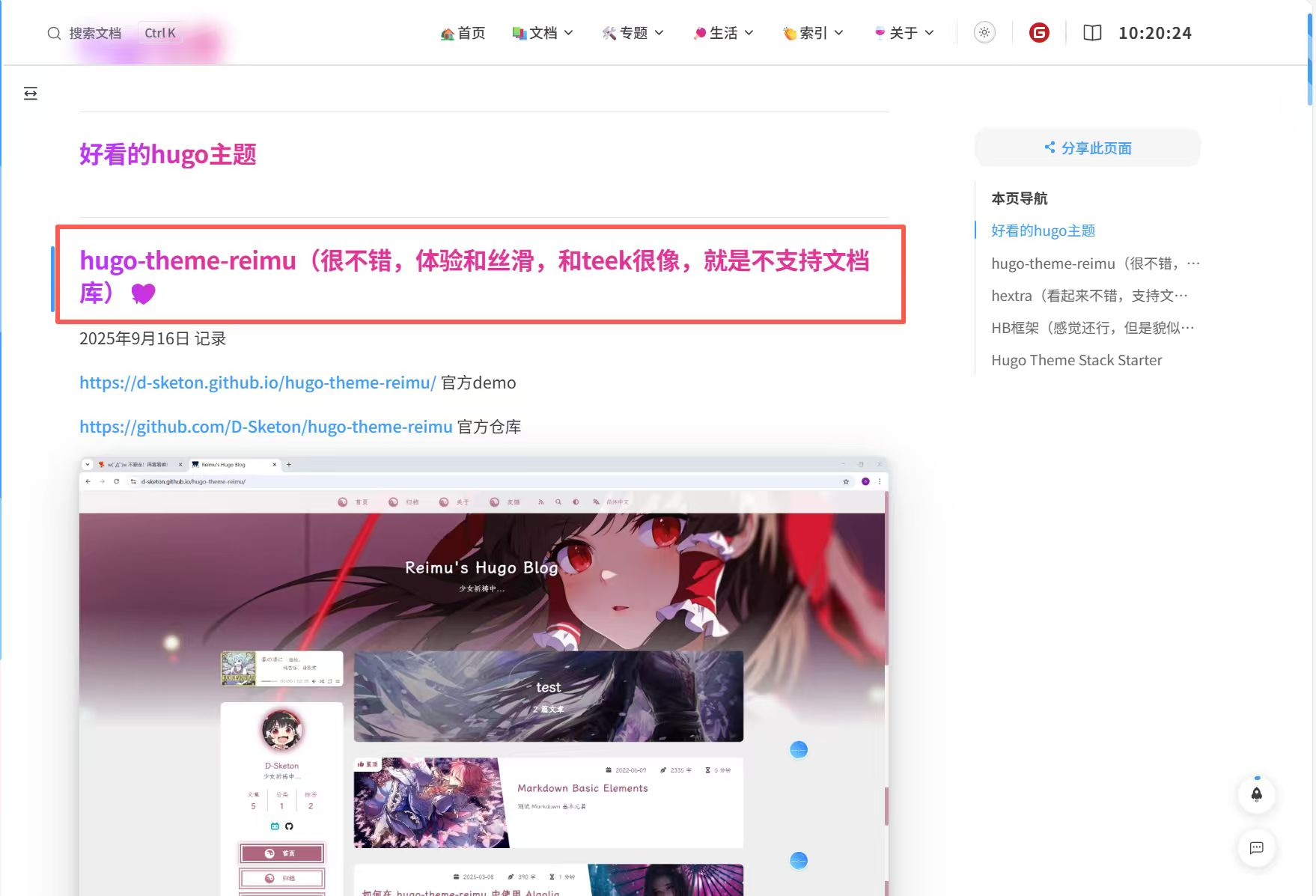Click the 搜索文档 search field

[95, 33]
